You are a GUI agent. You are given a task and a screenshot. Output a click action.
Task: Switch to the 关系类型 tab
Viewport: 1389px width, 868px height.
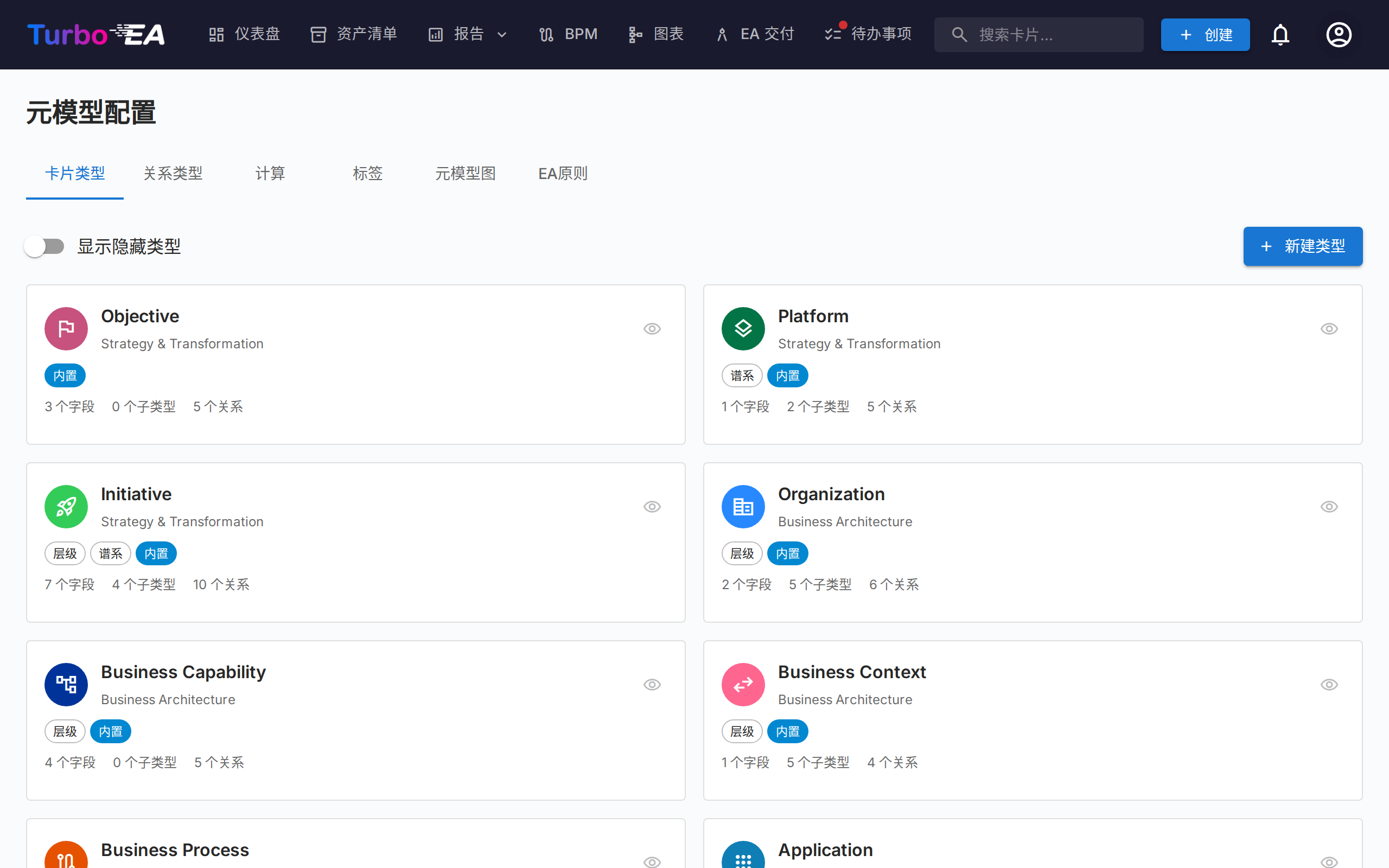click(x=173, y=174)
